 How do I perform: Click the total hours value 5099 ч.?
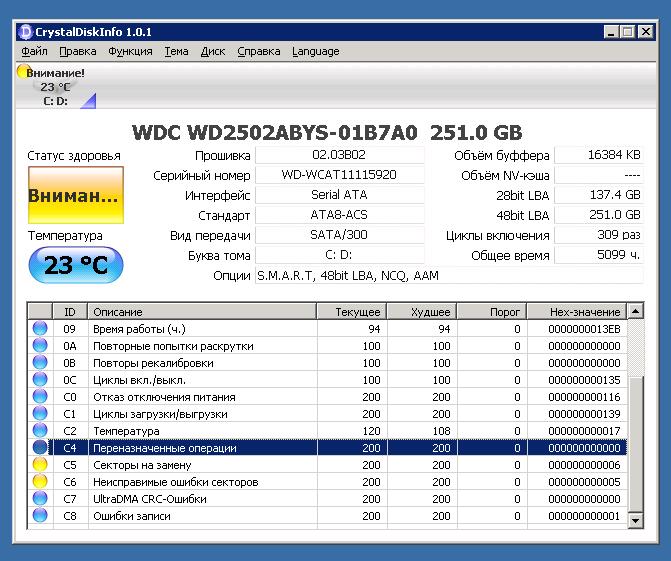point(599,255)
